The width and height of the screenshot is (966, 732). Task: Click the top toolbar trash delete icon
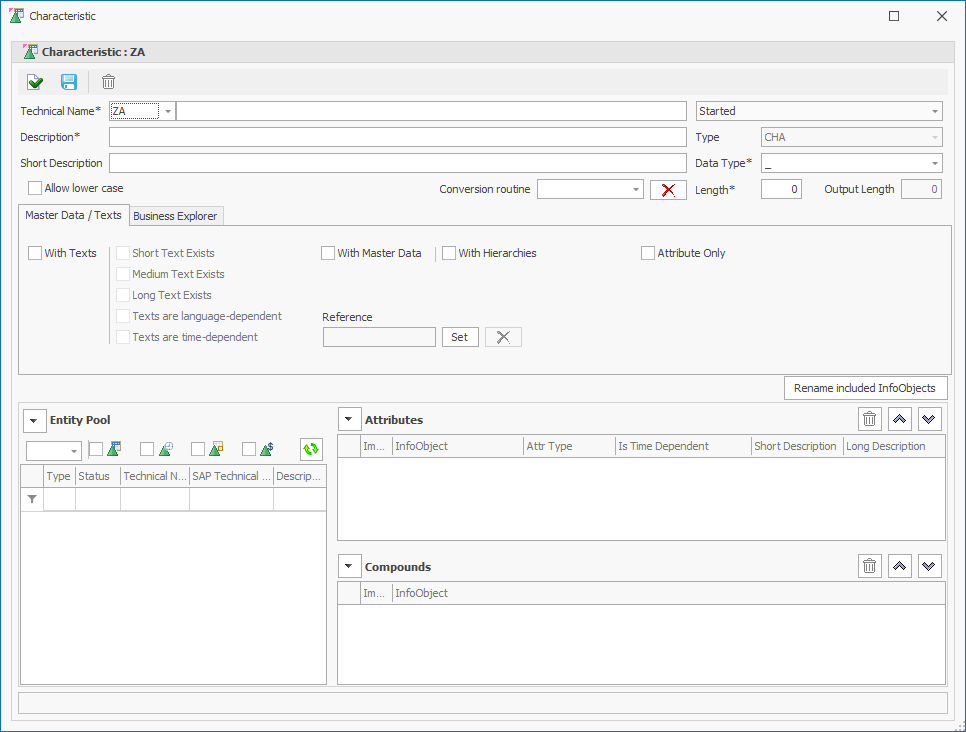[x=108, y=82]
